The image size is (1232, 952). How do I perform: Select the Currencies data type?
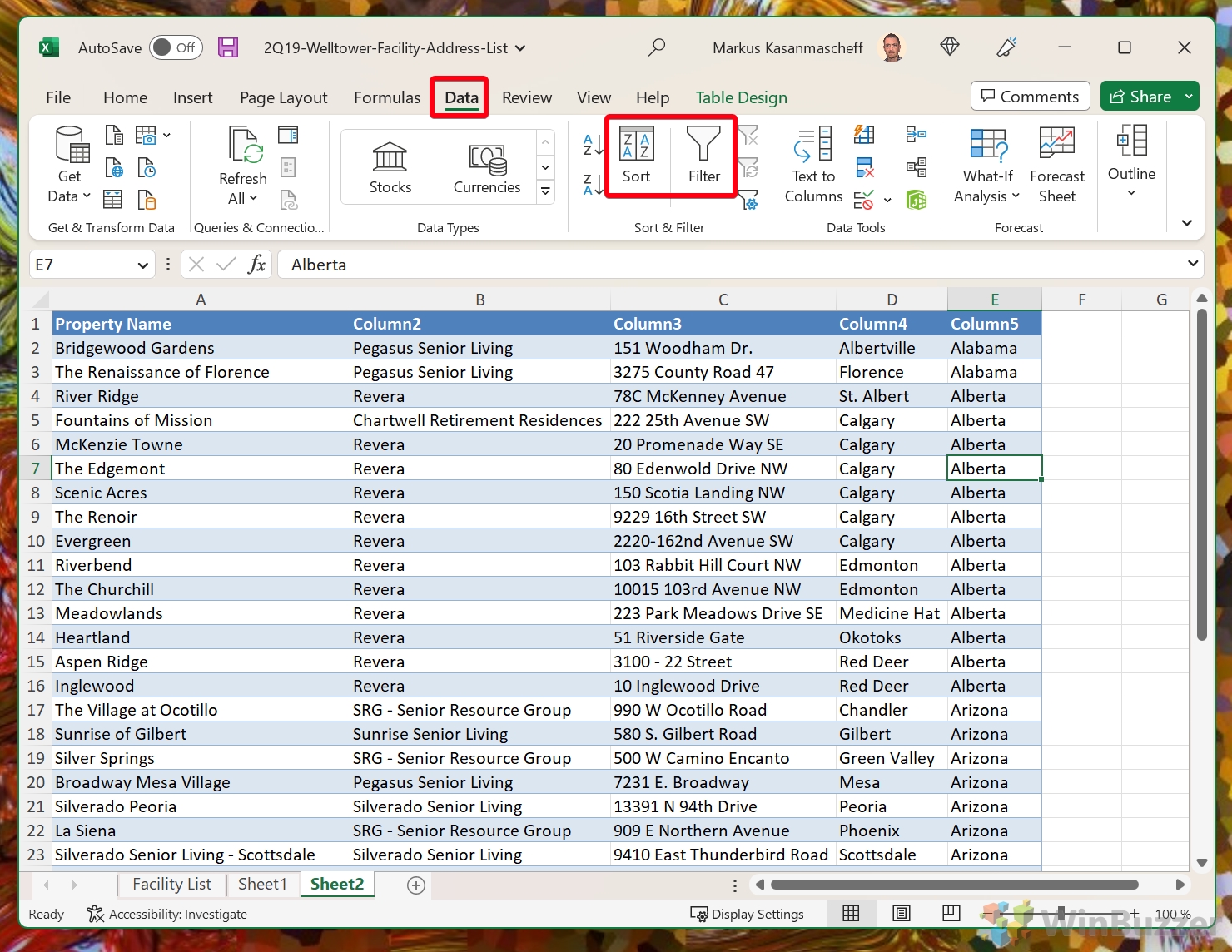click(487, 167)
